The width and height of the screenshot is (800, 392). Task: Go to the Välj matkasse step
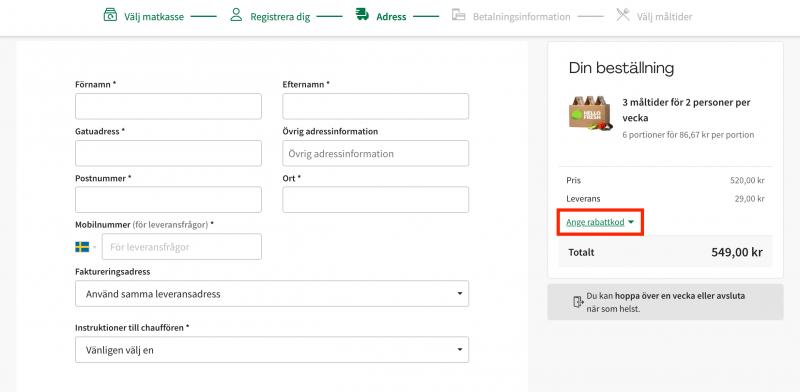click(x=154, y=17)
